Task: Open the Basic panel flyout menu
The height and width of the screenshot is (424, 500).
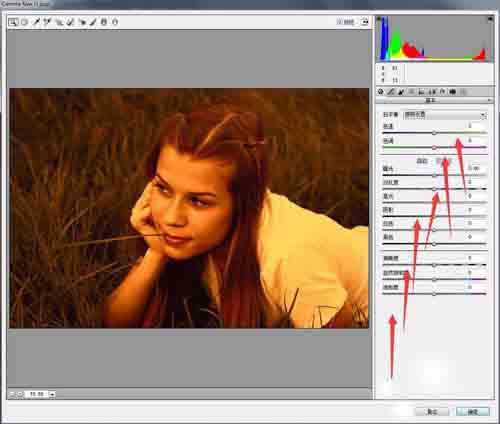Action: [489, 100]
